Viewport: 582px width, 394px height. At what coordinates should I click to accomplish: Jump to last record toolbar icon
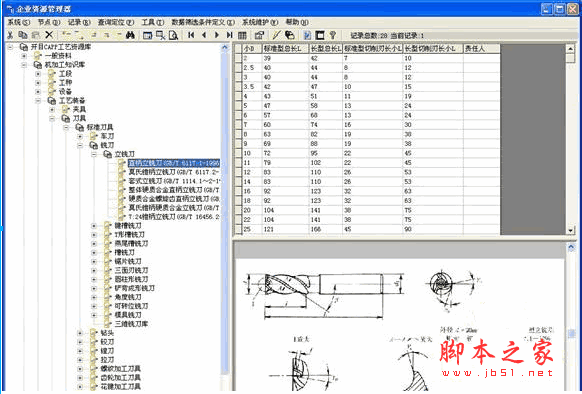pyautogui.click(x=230, y=35)
